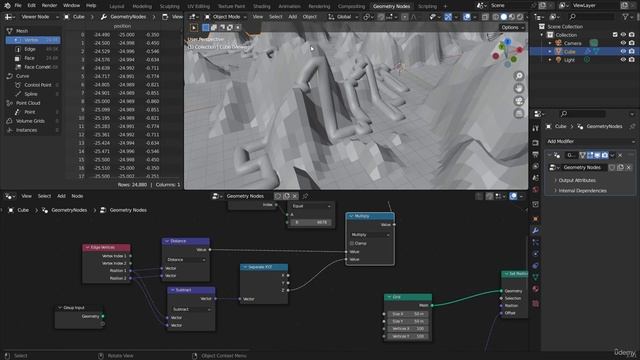Open the Edit menu
This screenshot has width=640, height=360.
click(31, 6)
